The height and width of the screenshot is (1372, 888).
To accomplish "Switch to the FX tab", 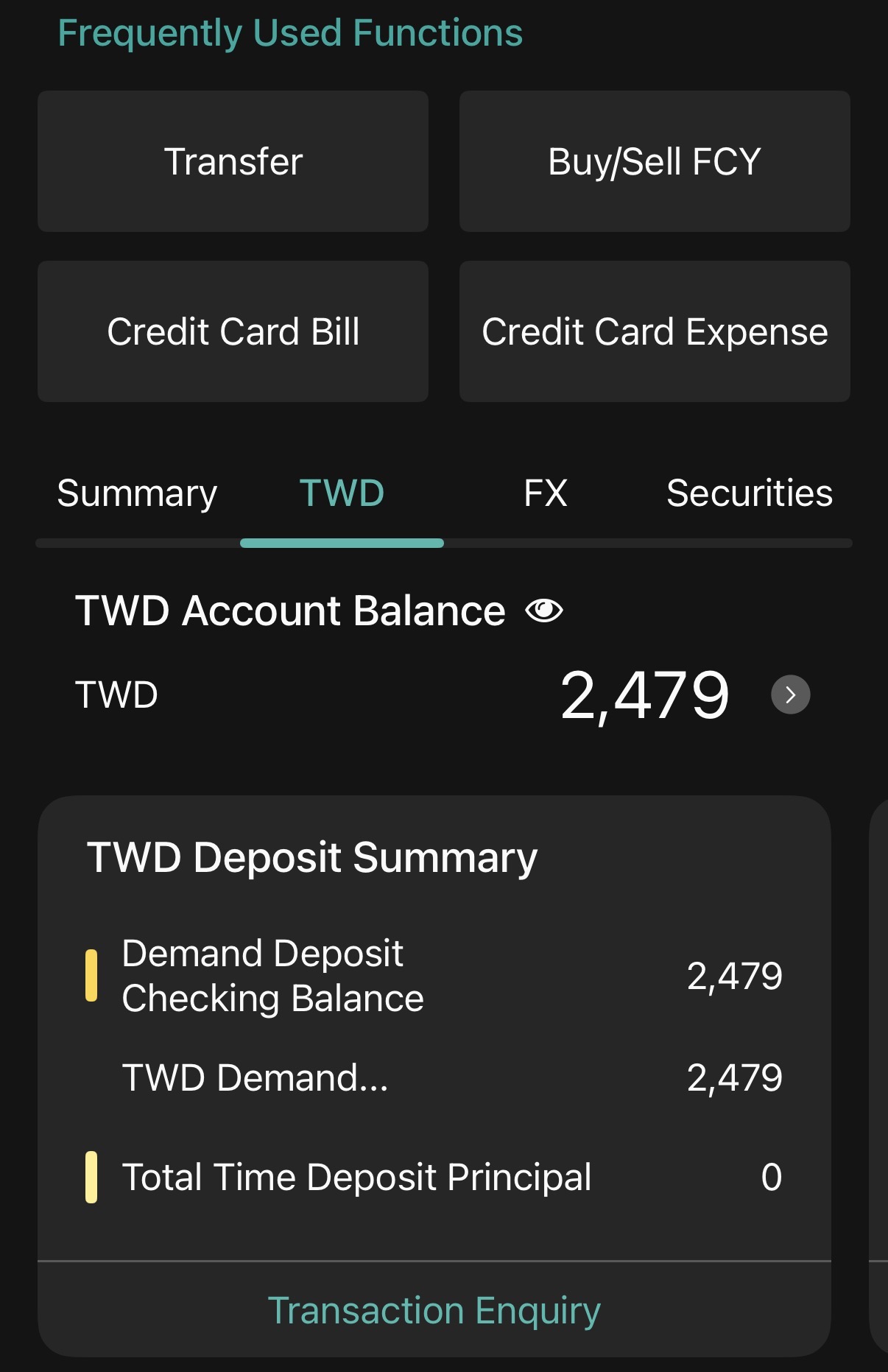I will point(546,493).
